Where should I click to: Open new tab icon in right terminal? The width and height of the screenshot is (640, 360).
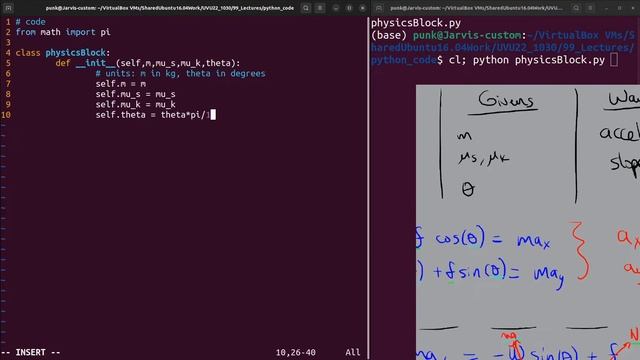coord(379,8)
